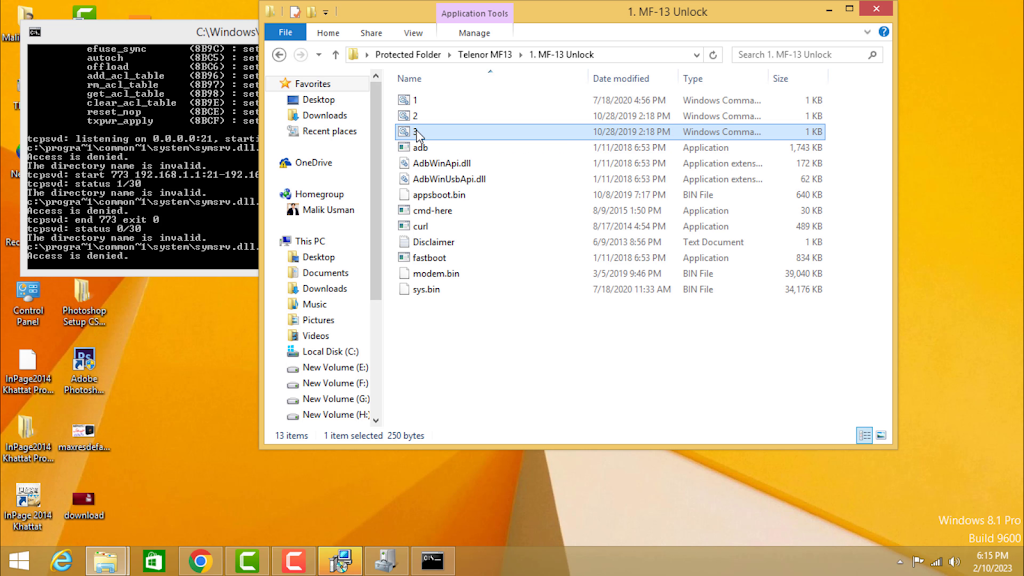Open Explorer help question mark icon

pos(884,32)
